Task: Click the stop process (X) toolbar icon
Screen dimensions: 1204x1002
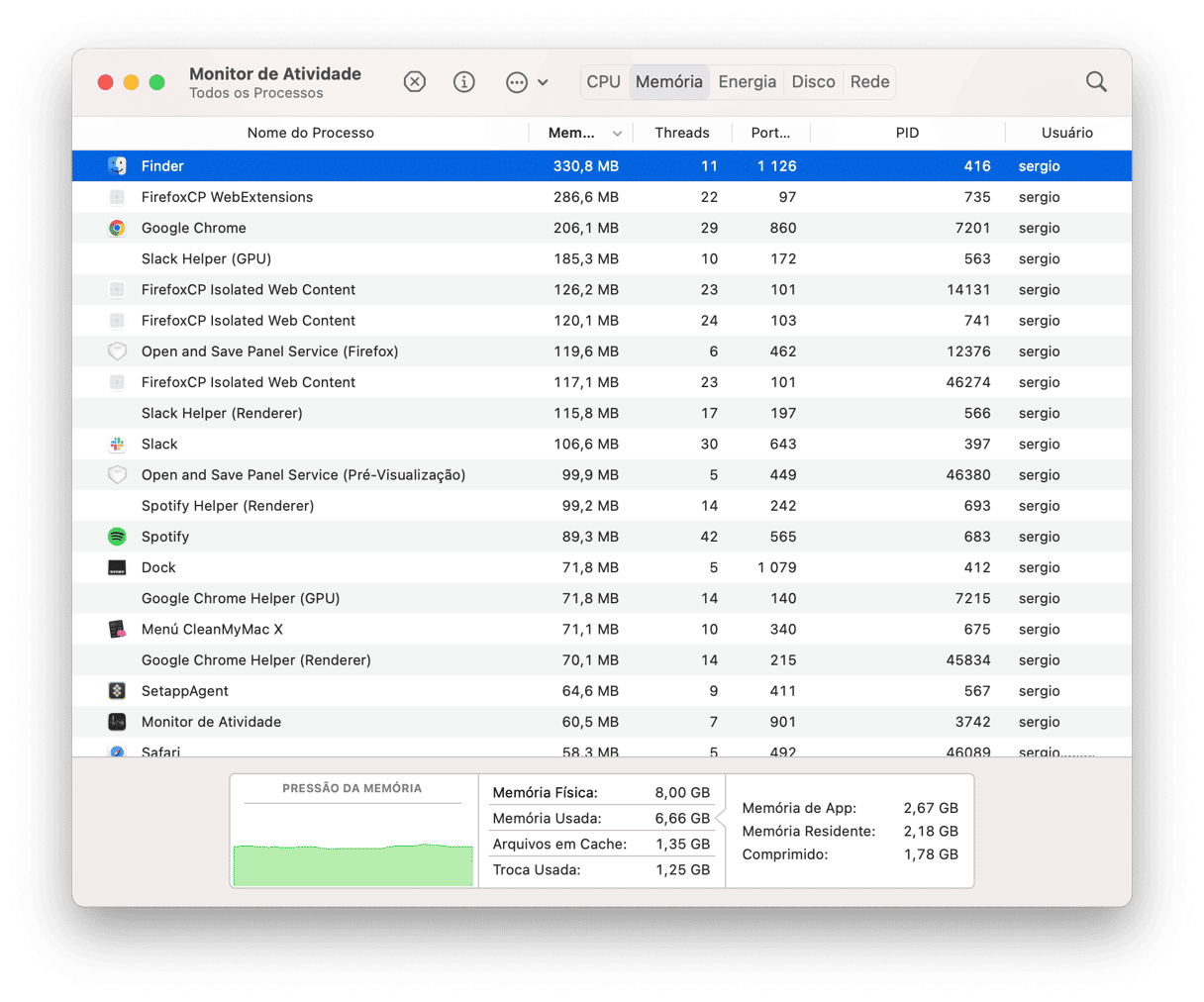Action: tap(415, 82)
